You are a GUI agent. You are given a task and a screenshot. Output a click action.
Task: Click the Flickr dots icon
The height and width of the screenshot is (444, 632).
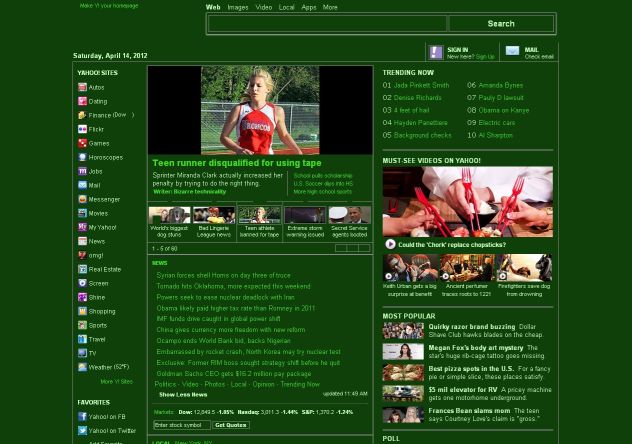(x=82, y=129)
